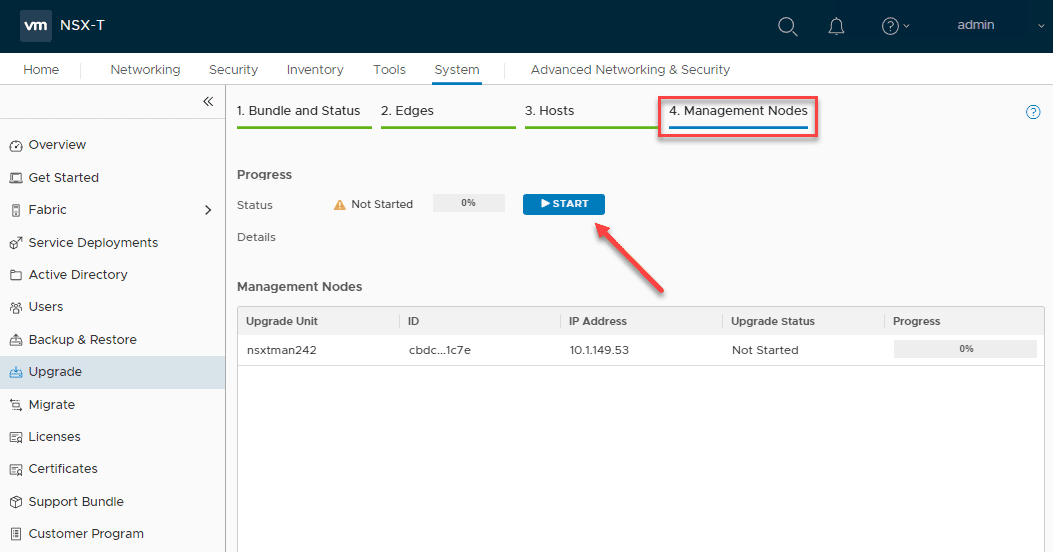Open Service Deployments in the sidebar

pyautogui.click(x=93, y=243)
